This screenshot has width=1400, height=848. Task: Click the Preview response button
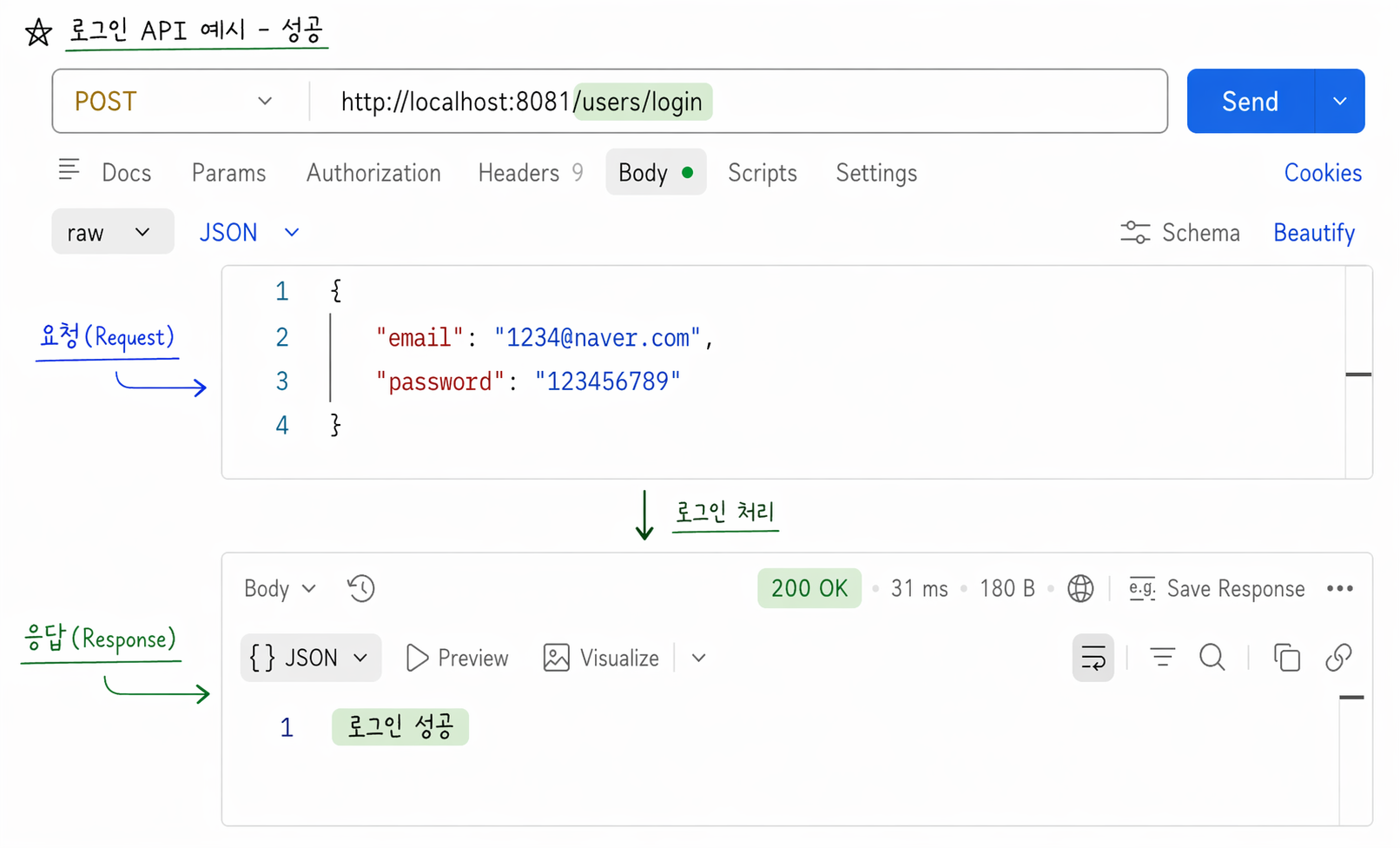[x=457, y=658]
